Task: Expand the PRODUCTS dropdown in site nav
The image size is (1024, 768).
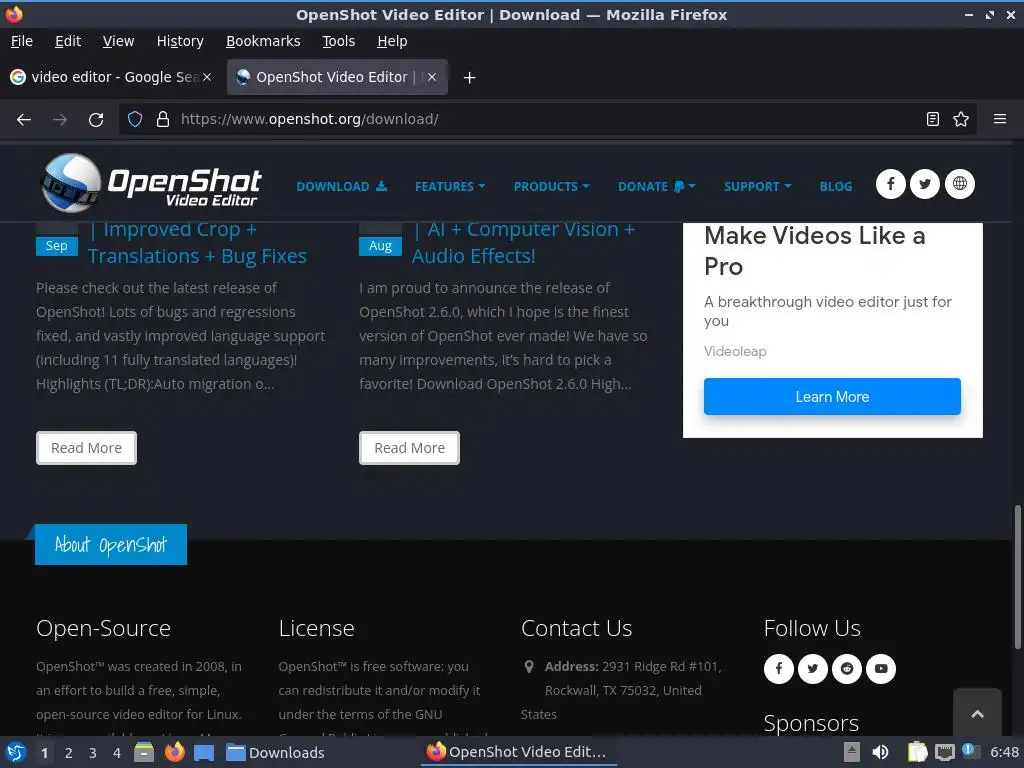Action: pos(551,187)
